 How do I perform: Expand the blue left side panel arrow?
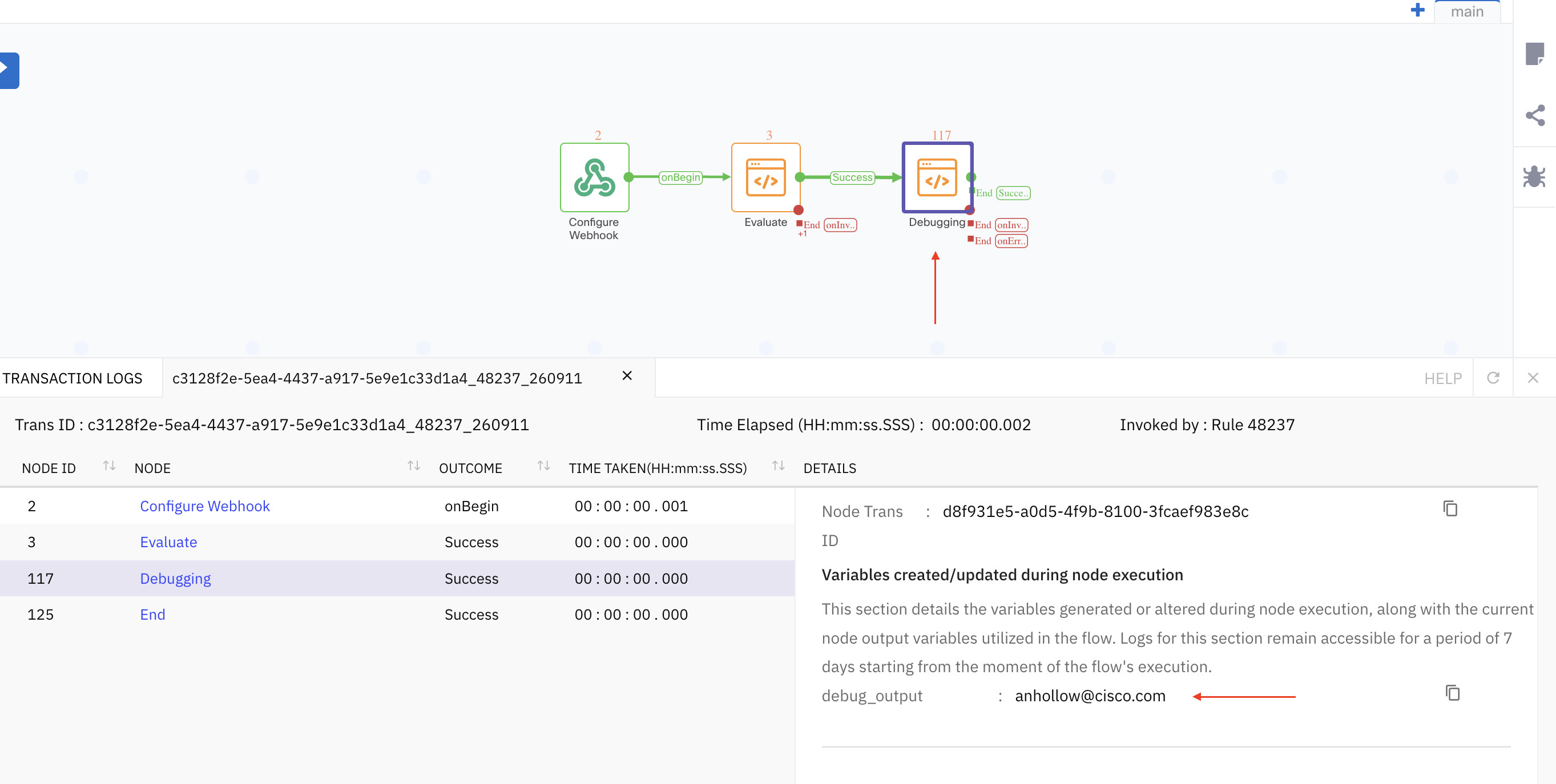coord(9,71)
